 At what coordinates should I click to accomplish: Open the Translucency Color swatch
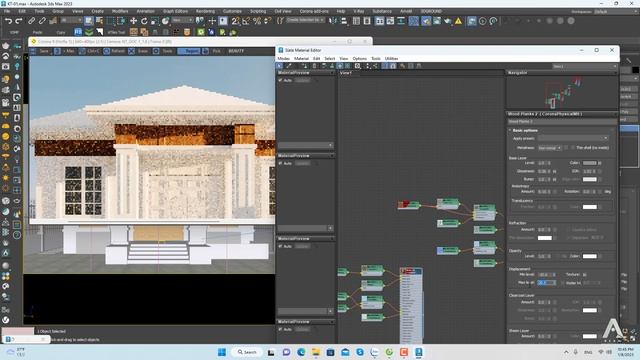(x=590, y=207)
